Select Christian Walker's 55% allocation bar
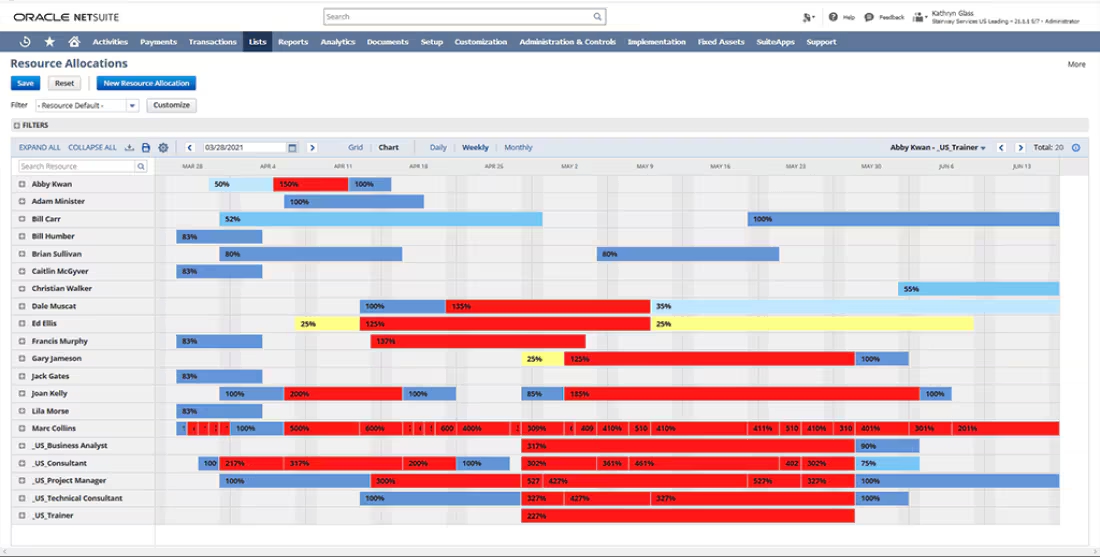 [979, 289]
